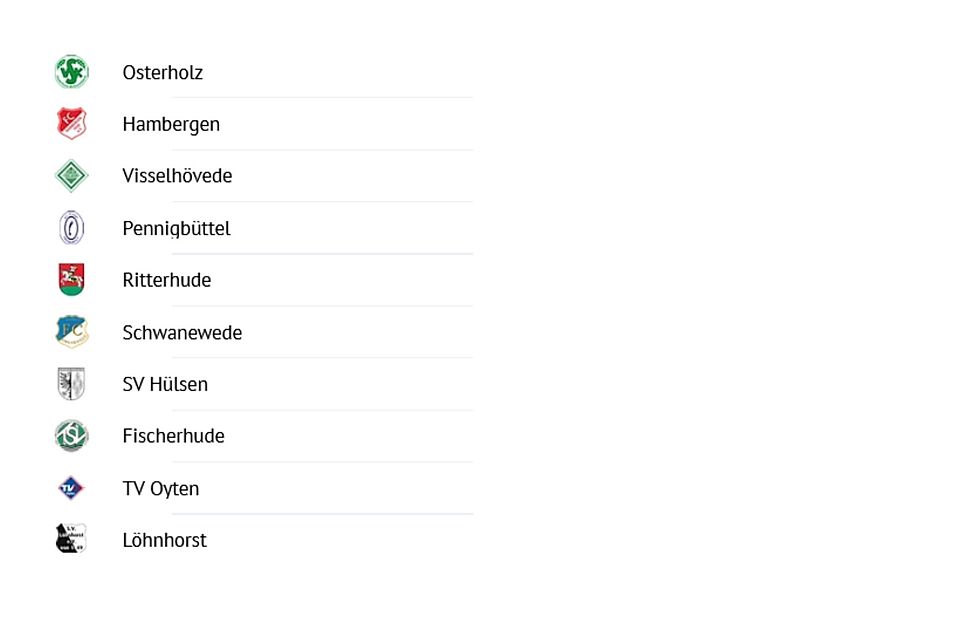Choose Ritterhude from the team list
The image size is (960, 640).
[x=166, y=280]
